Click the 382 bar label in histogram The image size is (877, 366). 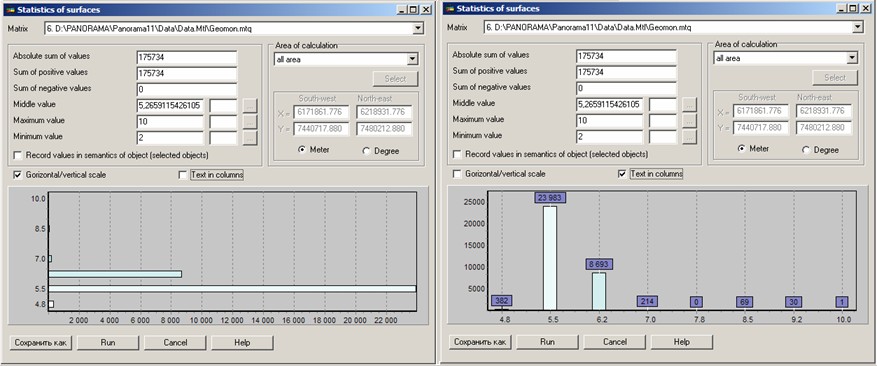502,301
